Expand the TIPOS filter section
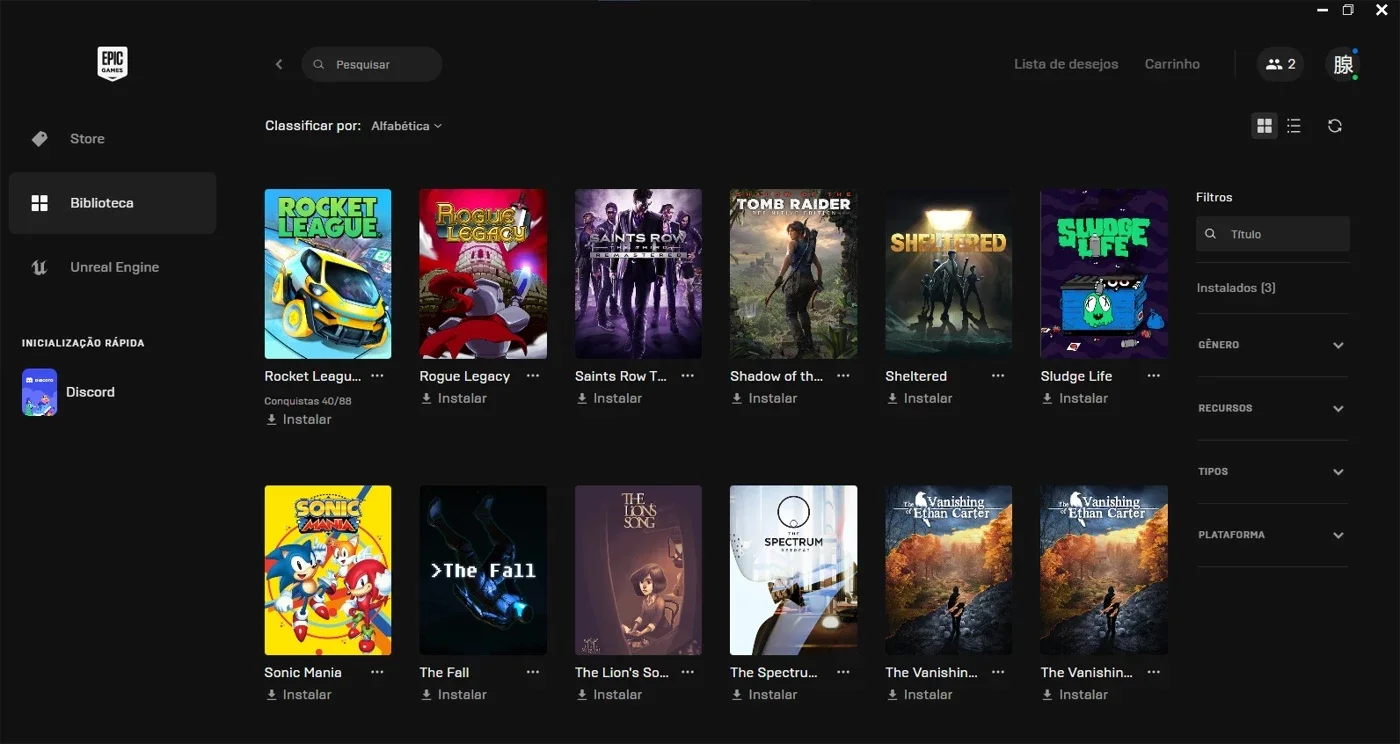1400x744 pixels. (1272, 471)
